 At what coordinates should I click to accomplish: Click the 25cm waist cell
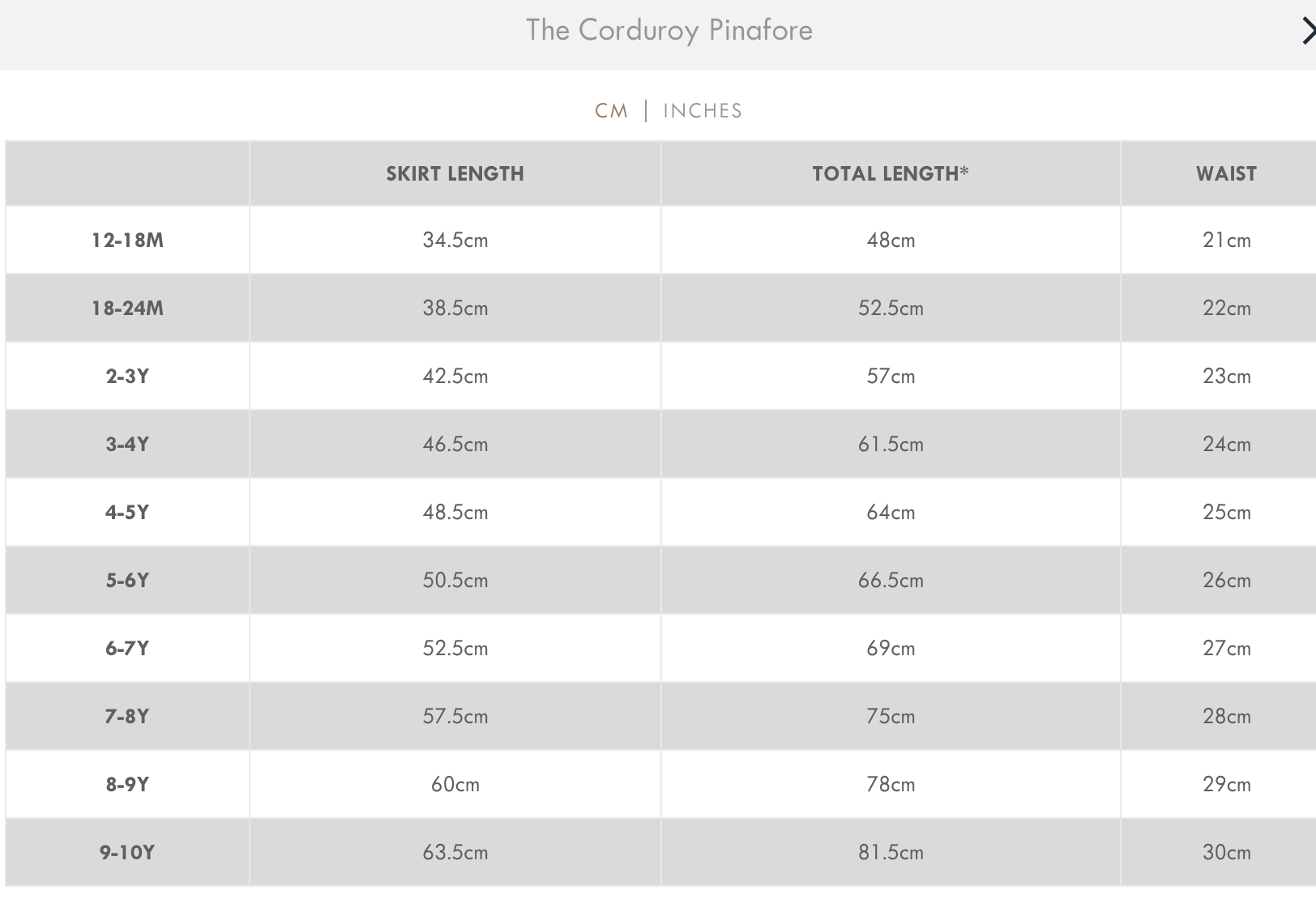click(1226, 512)
